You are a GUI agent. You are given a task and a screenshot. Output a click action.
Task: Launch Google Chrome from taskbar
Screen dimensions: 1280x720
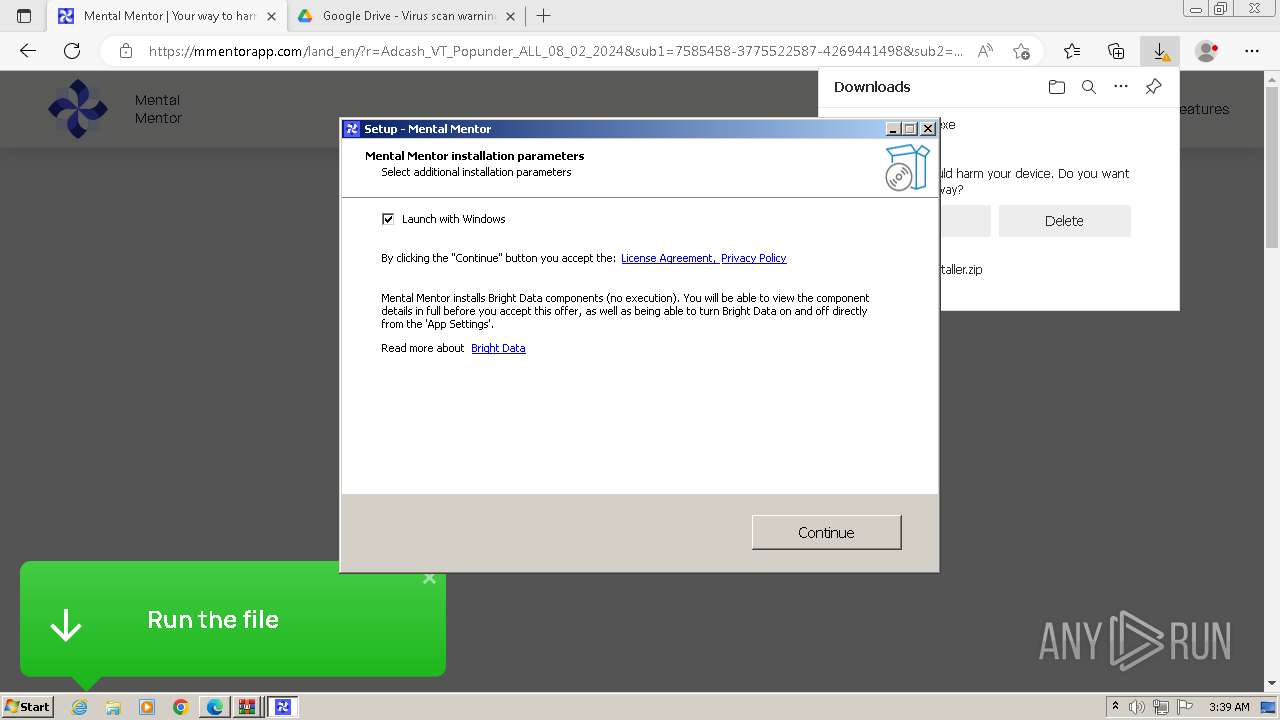click(x=181, y=707)
